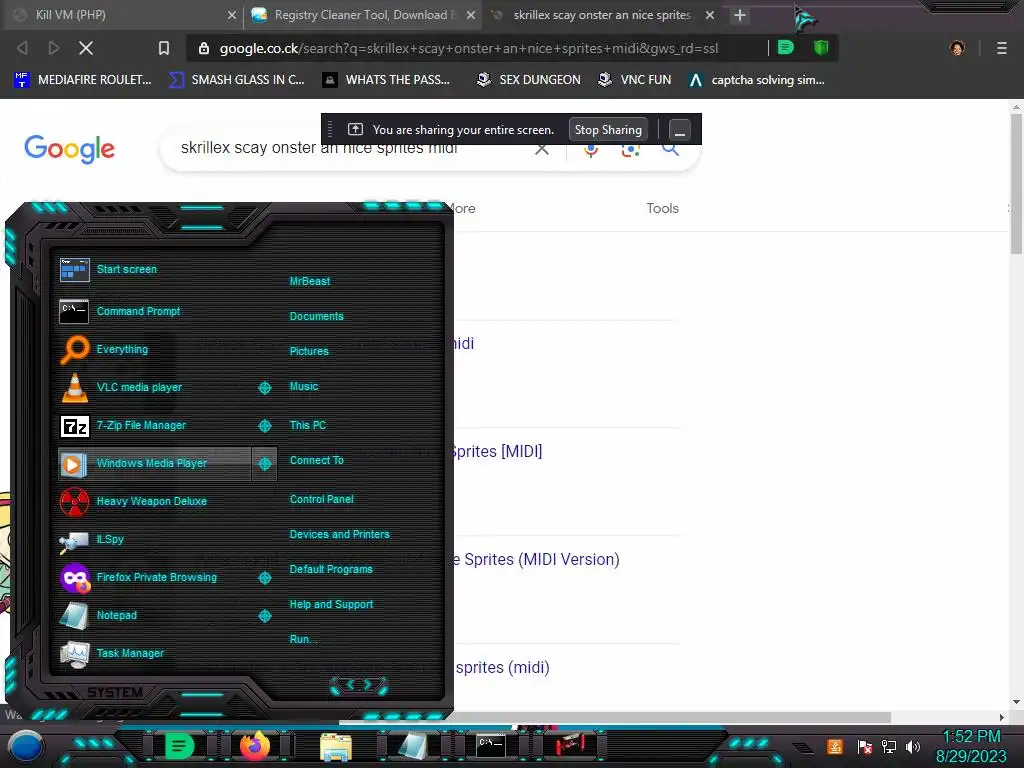Bookmark this page
1024x768 pixels.
point(164,48)
